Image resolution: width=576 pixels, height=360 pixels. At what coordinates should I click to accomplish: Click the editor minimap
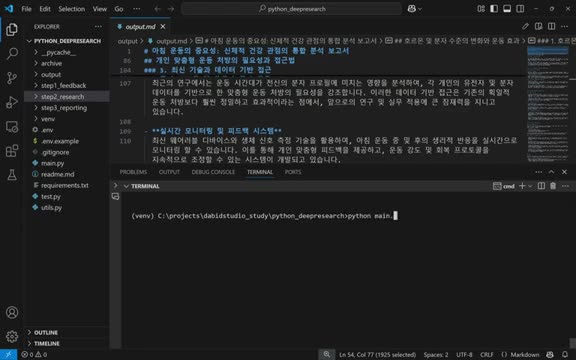pos(548,105)
